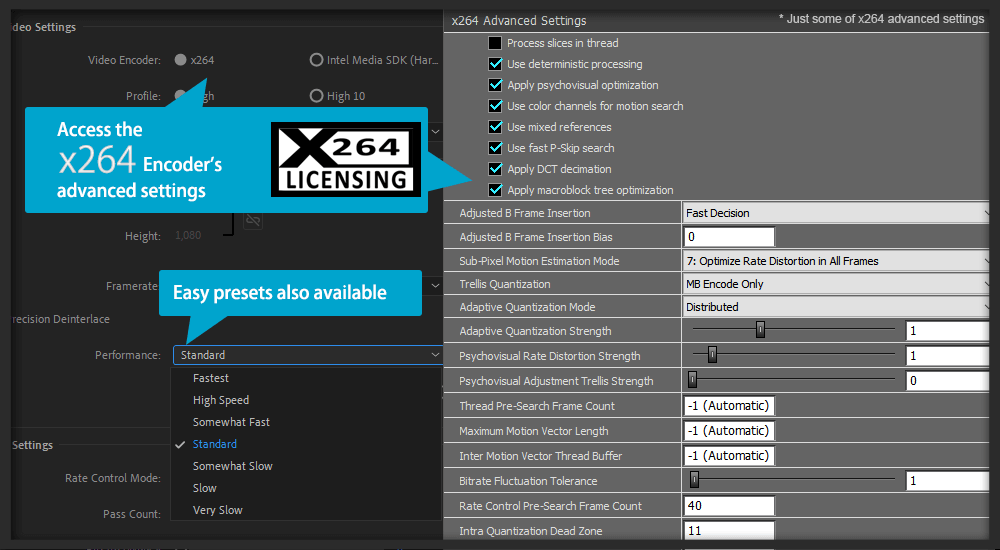1000x550 pixels.
Task: Uncheck Apply psychovisual optimization
Action: tap(495, 85)
